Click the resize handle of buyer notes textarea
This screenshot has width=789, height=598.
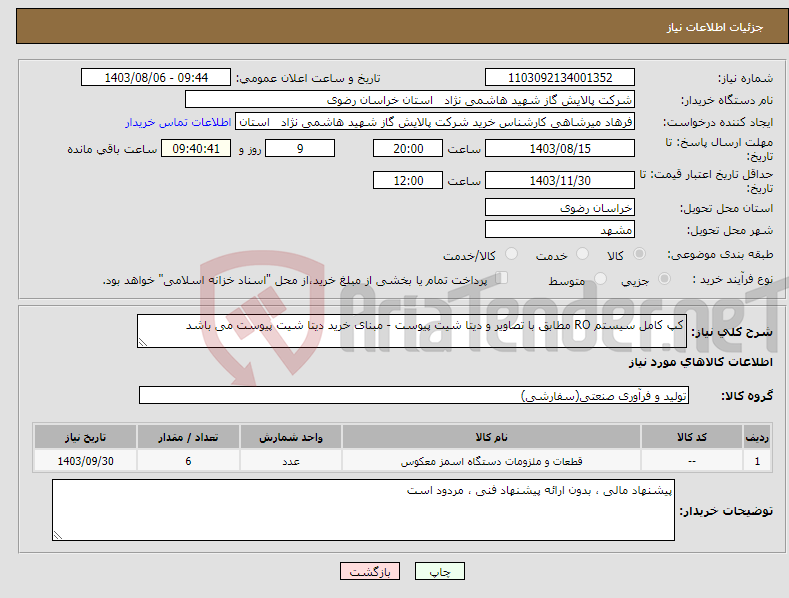point(58,535)
